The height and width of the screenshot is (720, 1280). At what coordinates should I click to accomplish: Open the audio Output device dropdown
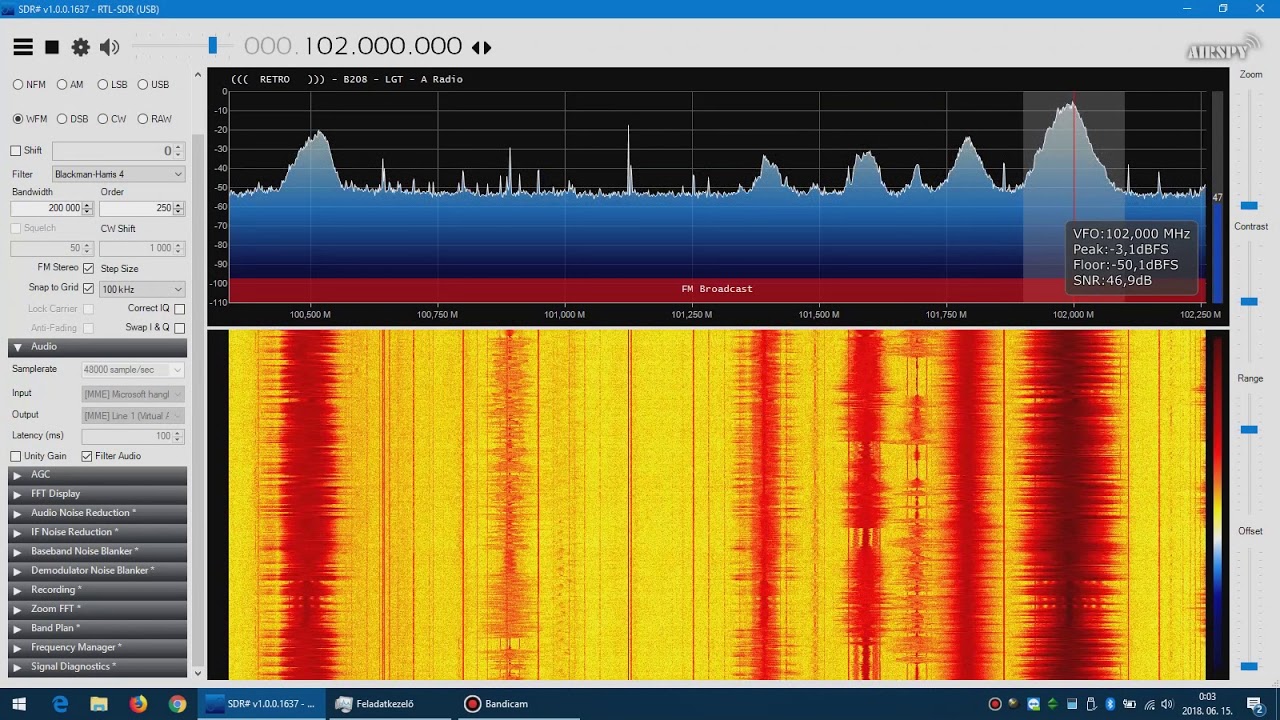coord(133,415)
